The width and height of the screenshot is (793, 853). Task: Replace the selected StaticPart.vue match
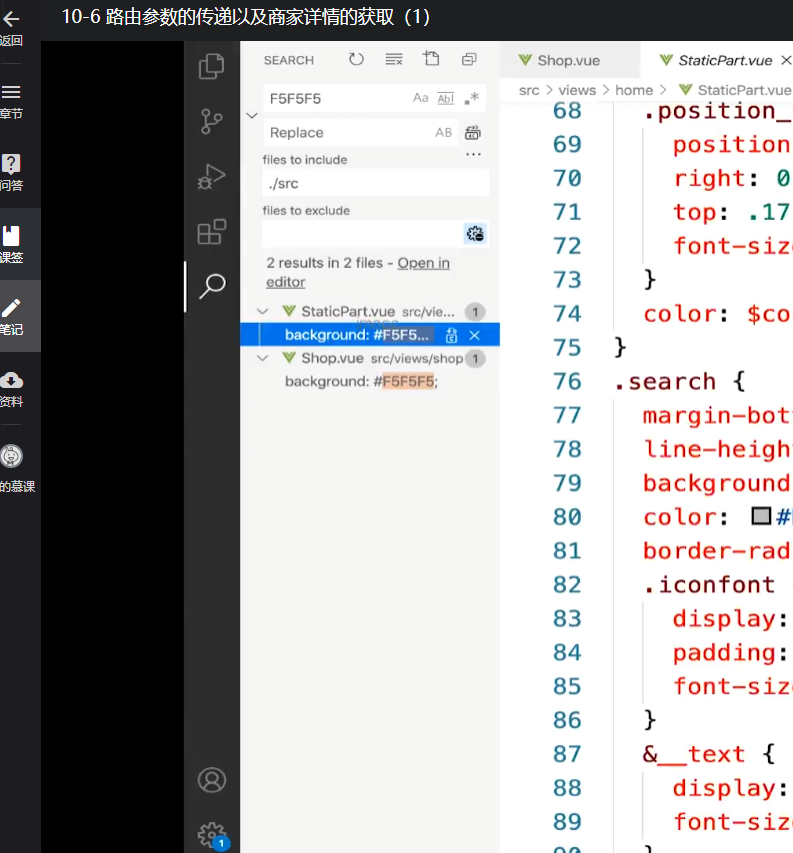tap(451, 335)
